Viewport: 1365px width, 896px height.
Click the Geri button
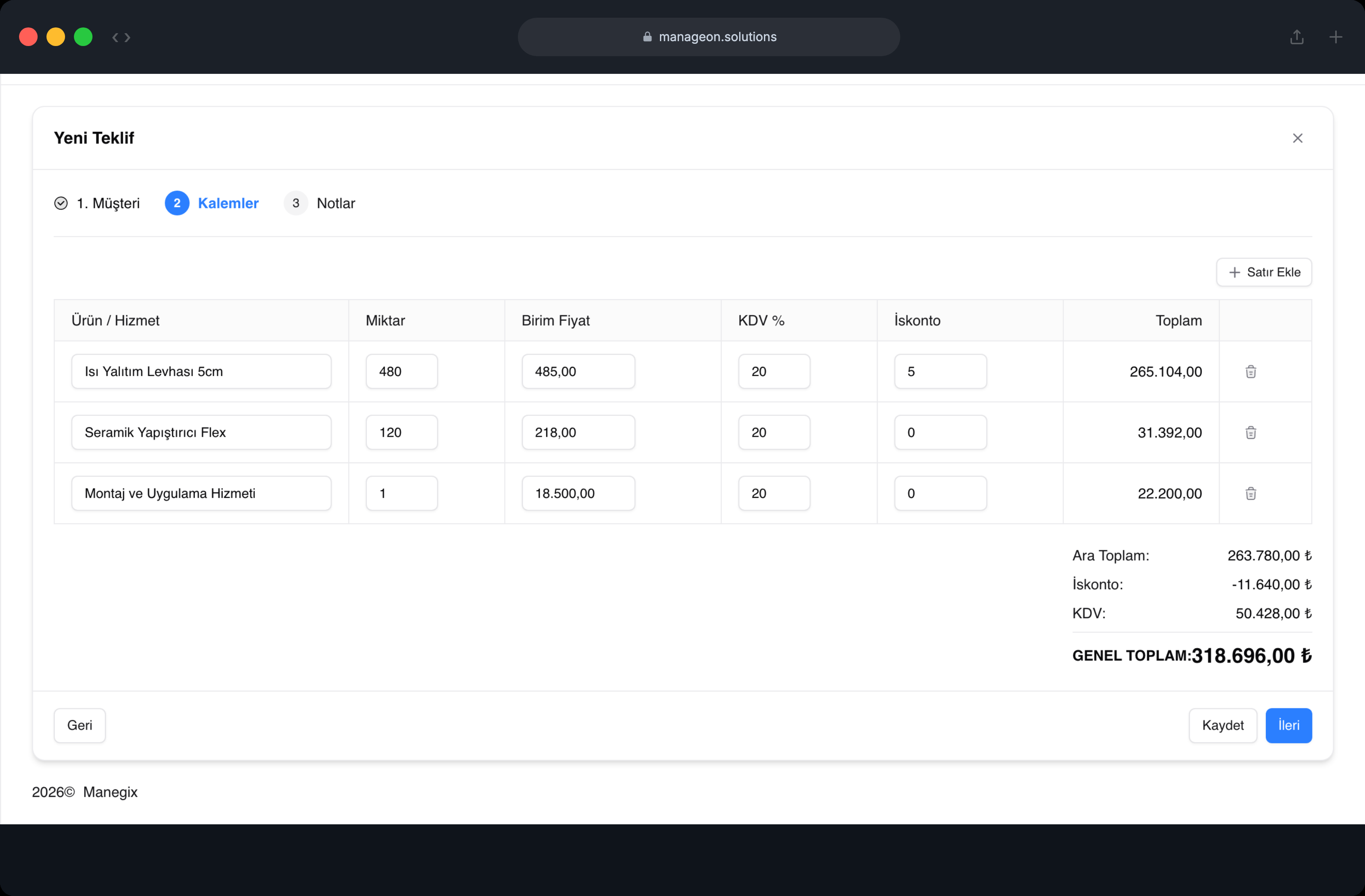click(80, 725)
